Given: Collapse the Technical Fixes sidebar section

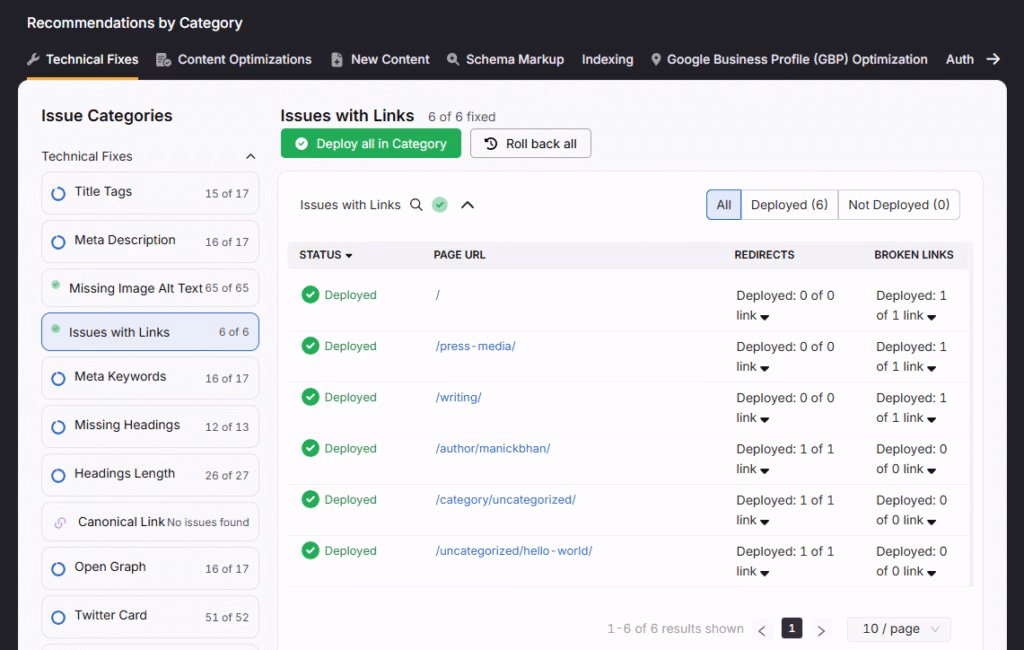Looking at the screenshot, I should (251, 156).
